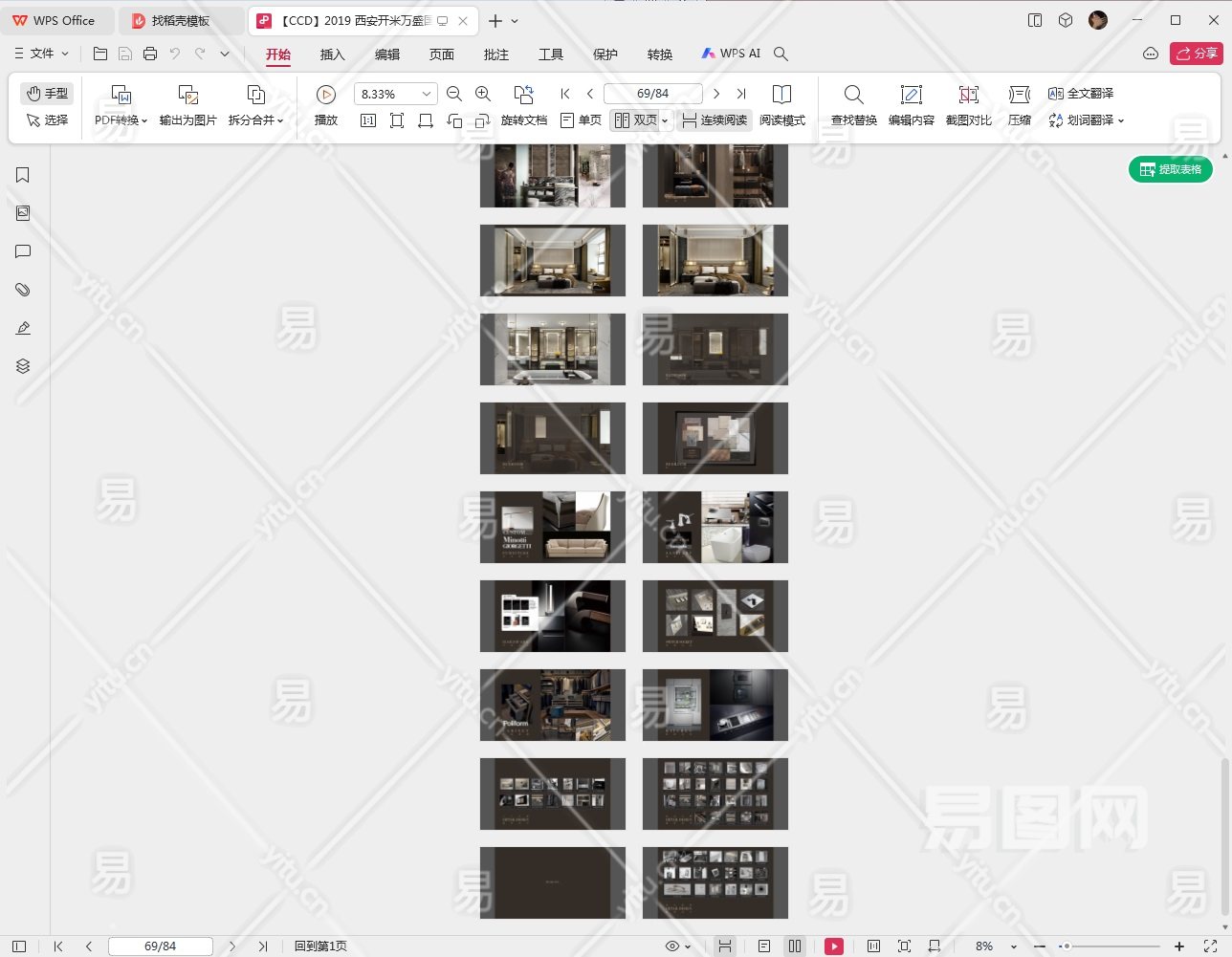Click the red 分享 share button

click(x=1196, y=54)
